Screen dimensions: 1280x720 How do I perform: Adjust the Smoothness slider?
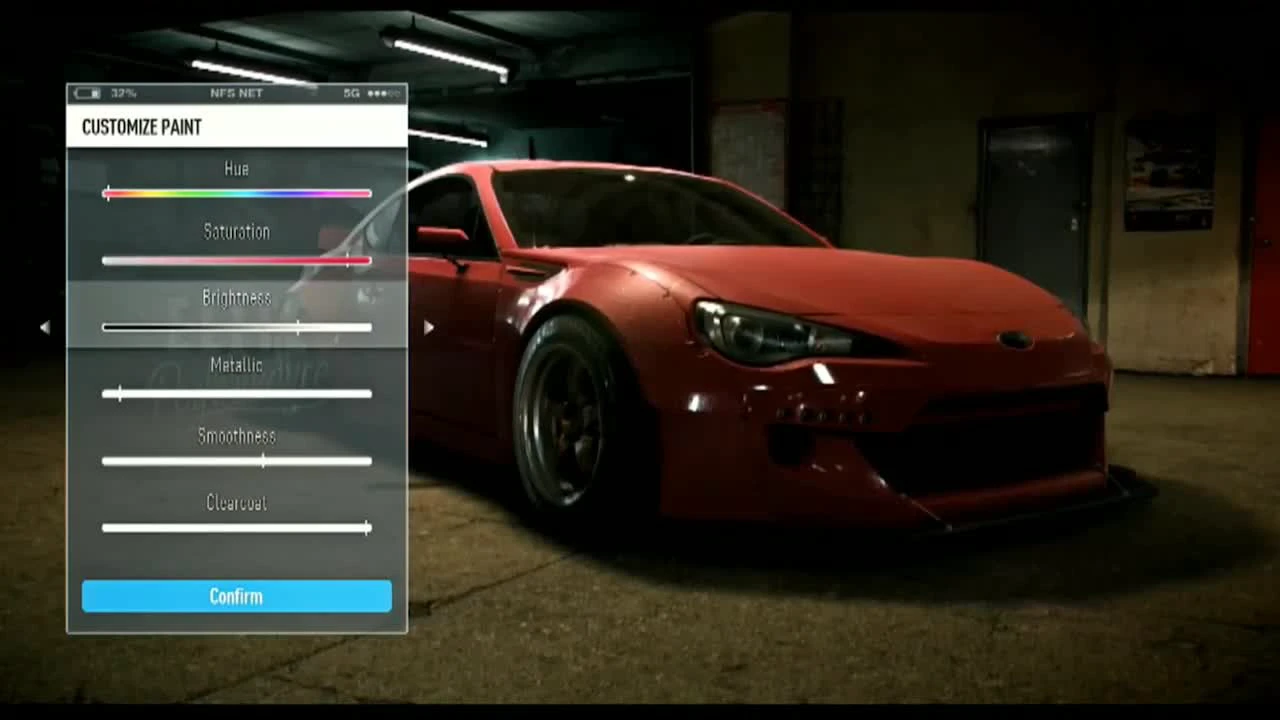coord(237,461)
